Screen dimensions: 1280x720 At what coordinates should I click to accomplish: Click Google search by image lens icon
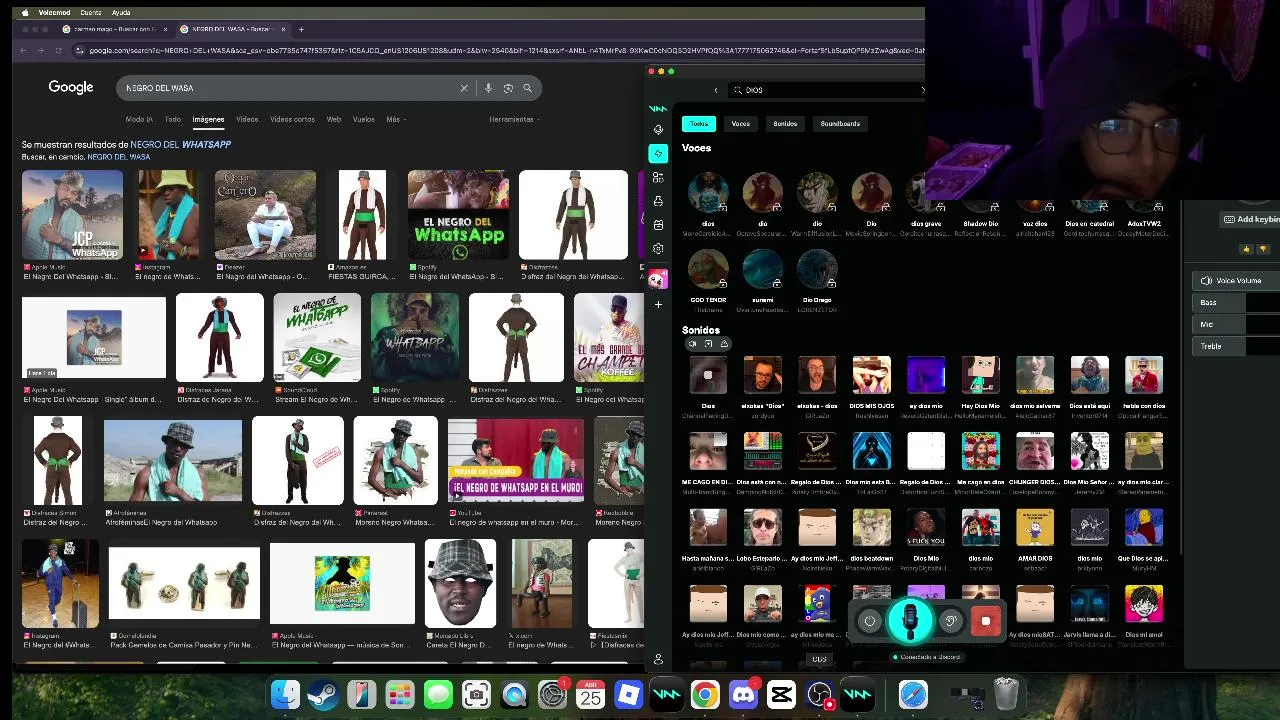tap(508, 88)
